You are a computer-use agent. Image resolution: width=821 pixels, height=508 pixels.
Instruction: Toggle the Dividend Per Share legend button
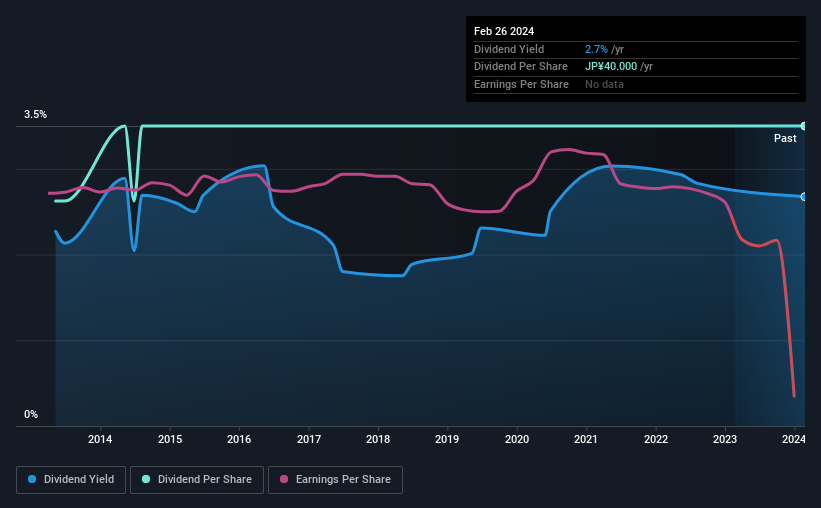(197, 480)
